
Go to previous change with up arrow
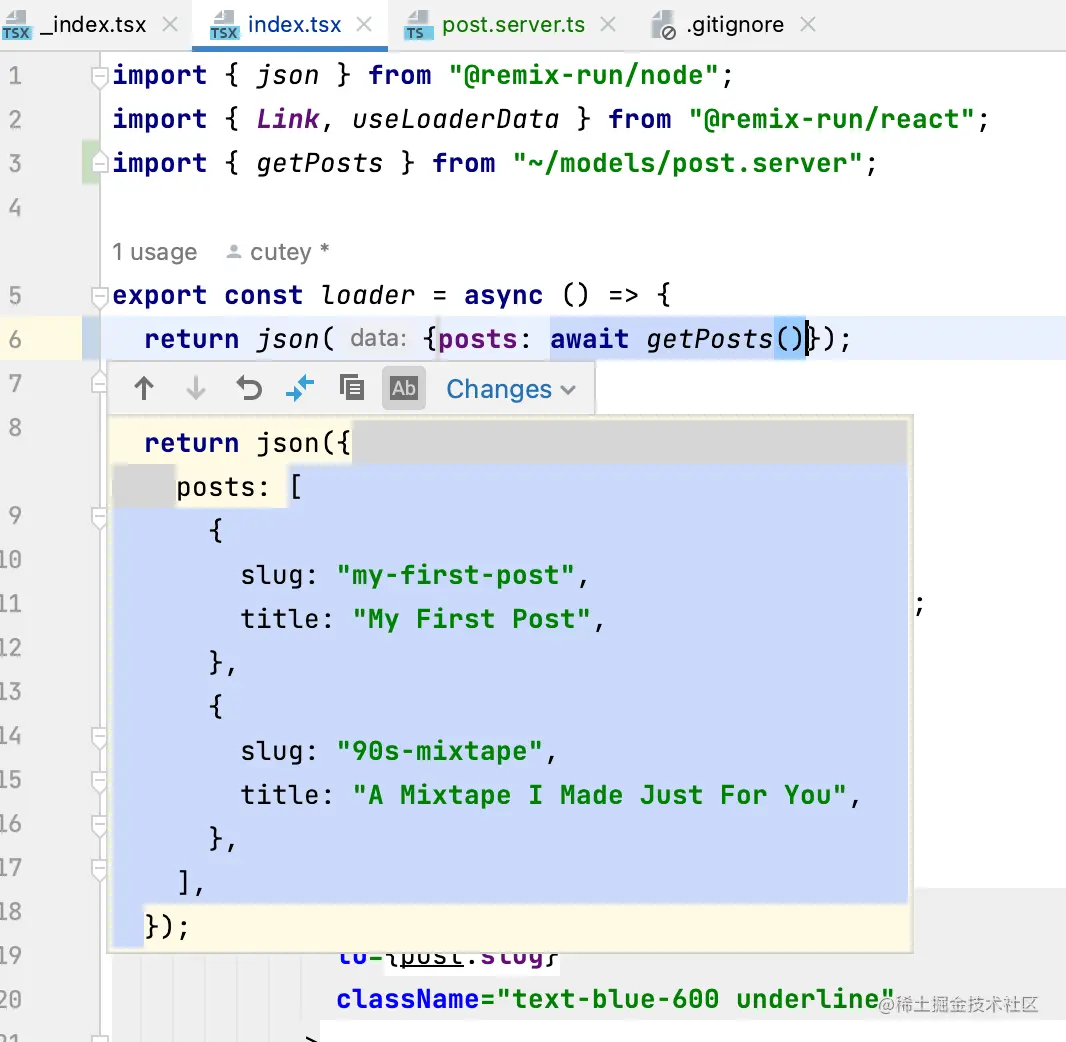point(144,388)
